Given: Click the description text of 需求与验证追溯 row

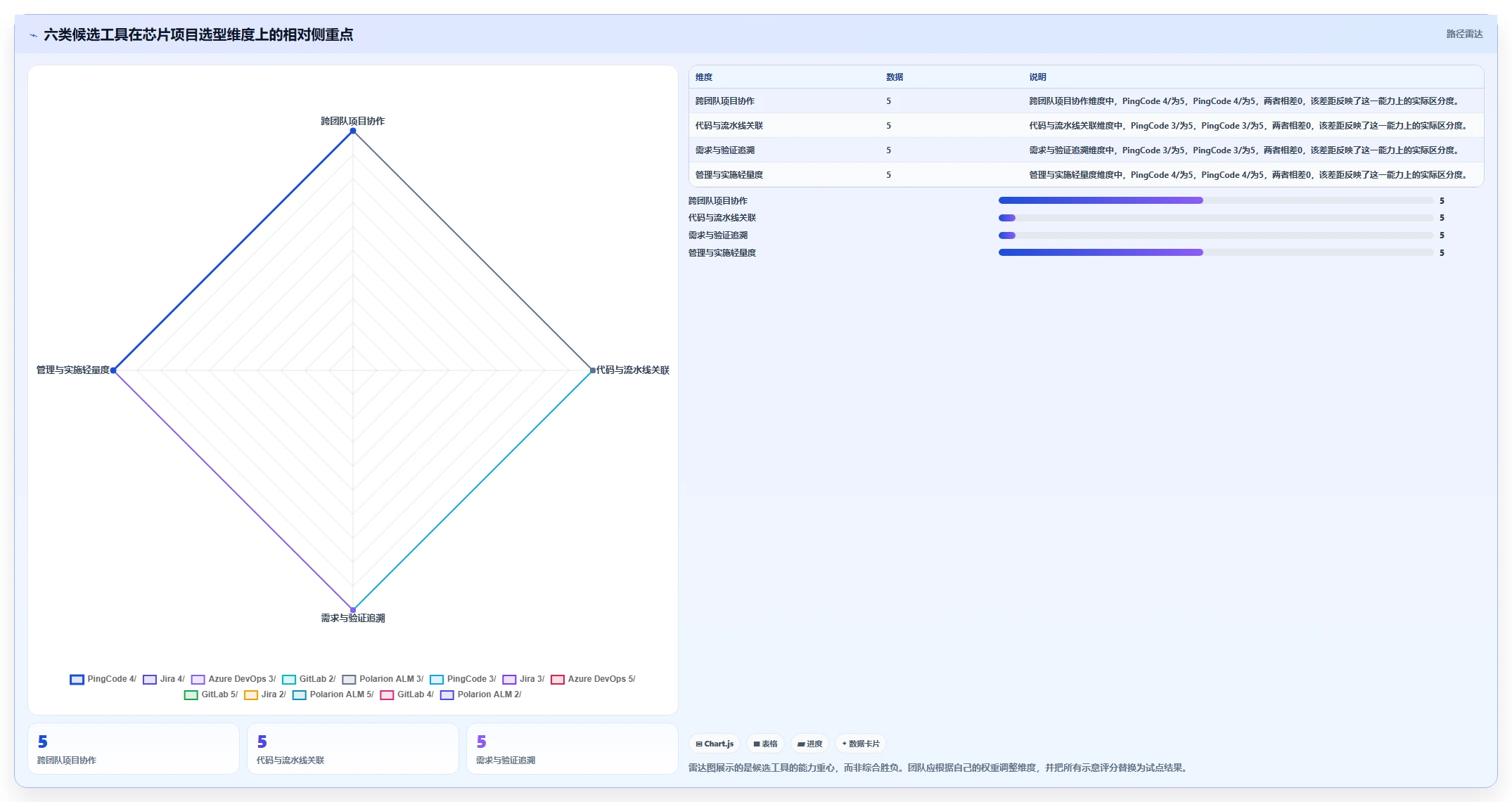Looking at the screenshot, I should tap(1245, 150).
